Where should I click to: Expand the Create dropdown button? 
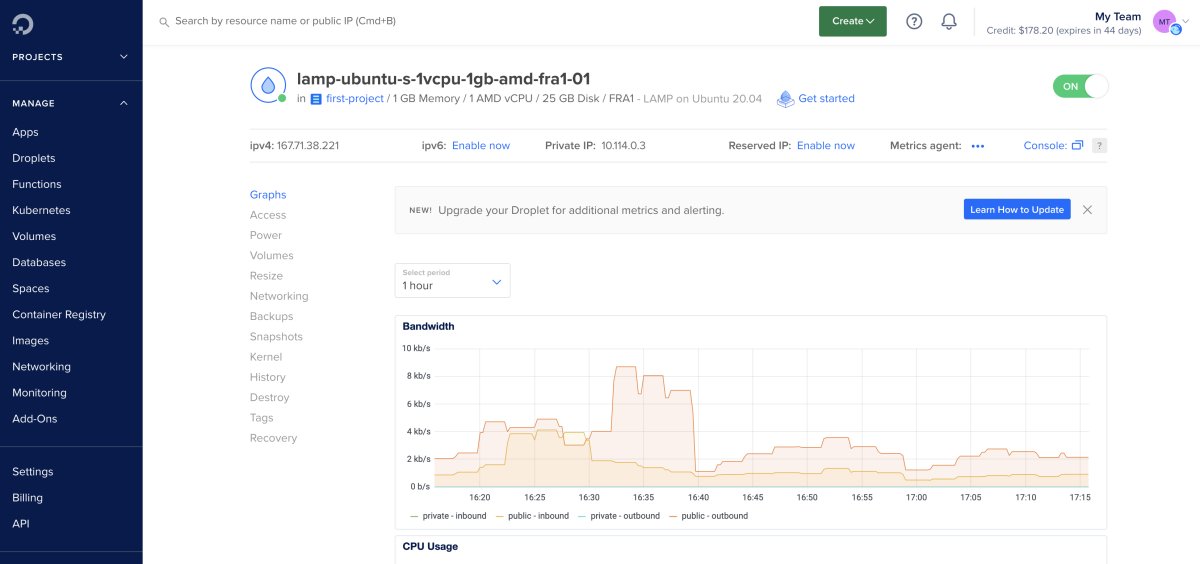tap(852, 21)
